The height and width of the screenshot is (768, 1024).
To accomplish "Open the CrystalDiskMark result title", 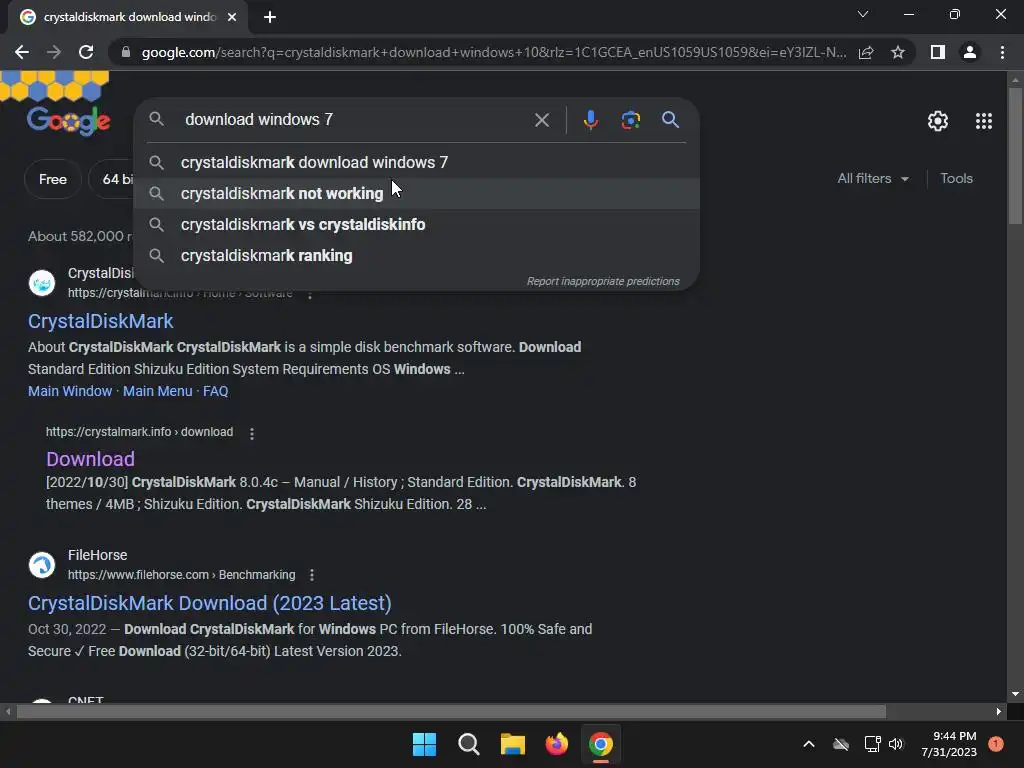I will pyautogui.click(x=101, y=321).
